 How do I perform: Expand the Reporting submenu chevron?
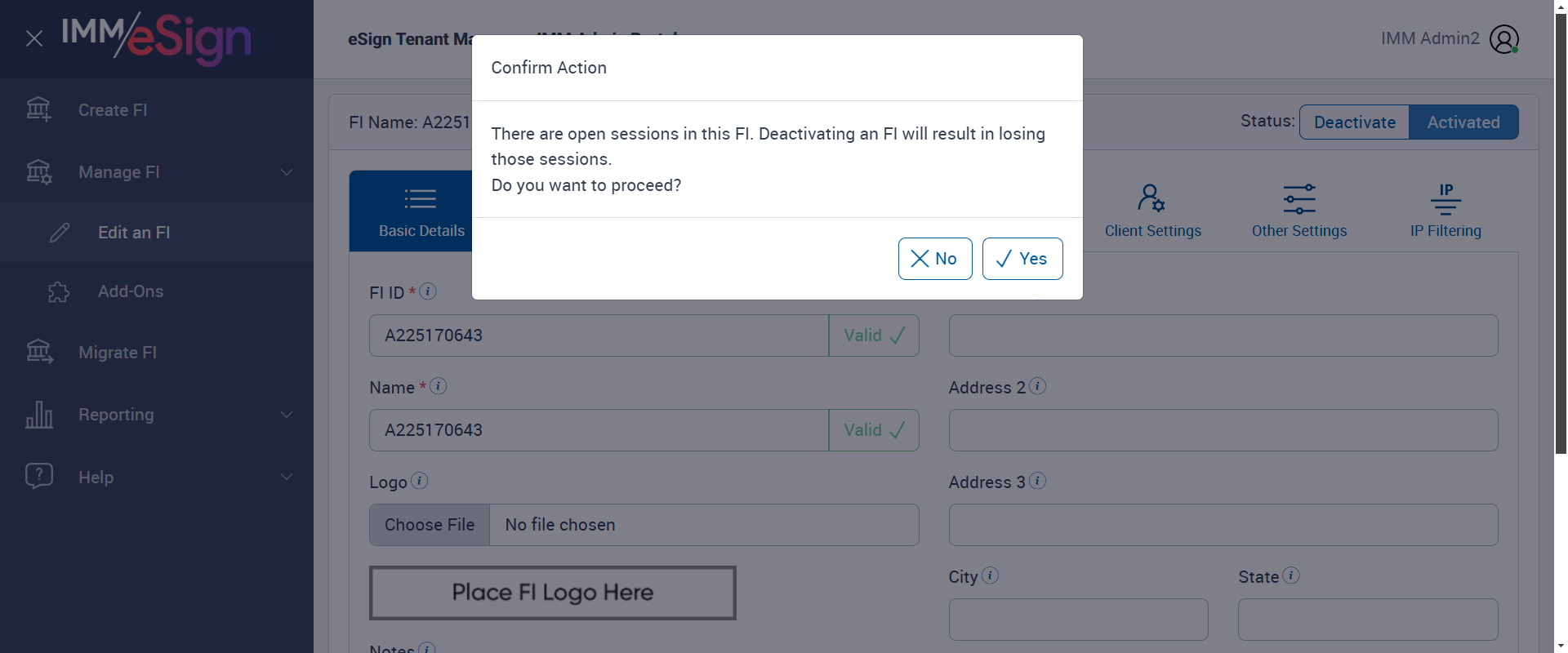[287, 415]
